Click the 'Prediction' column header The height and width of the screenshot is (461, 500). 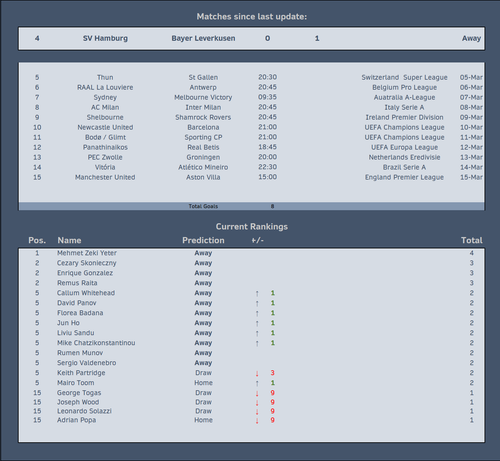(203, 240)
